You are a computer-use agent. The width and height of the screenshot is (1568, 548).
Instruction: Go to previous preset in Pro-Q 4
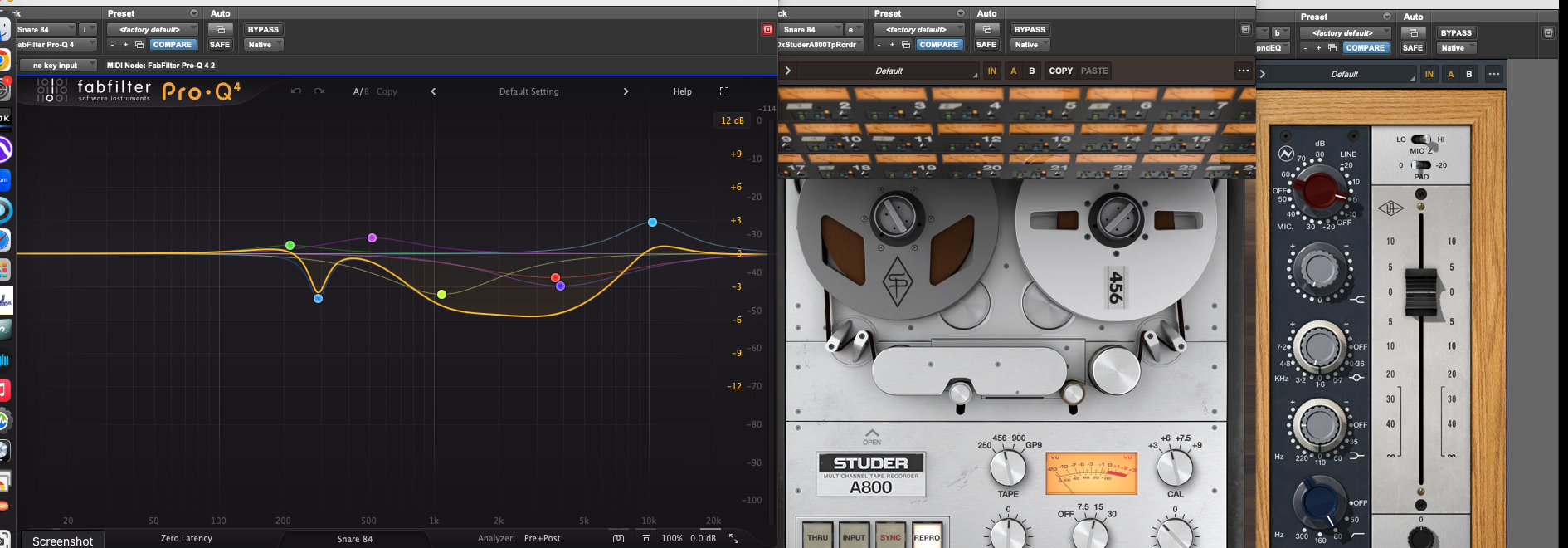[433, 91]
